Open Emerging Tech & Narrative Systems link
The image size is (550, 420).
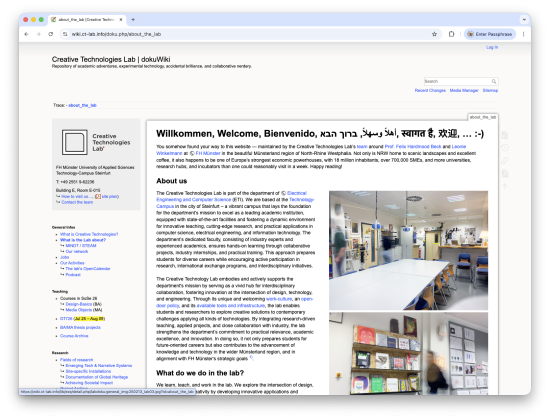point(99,366)
